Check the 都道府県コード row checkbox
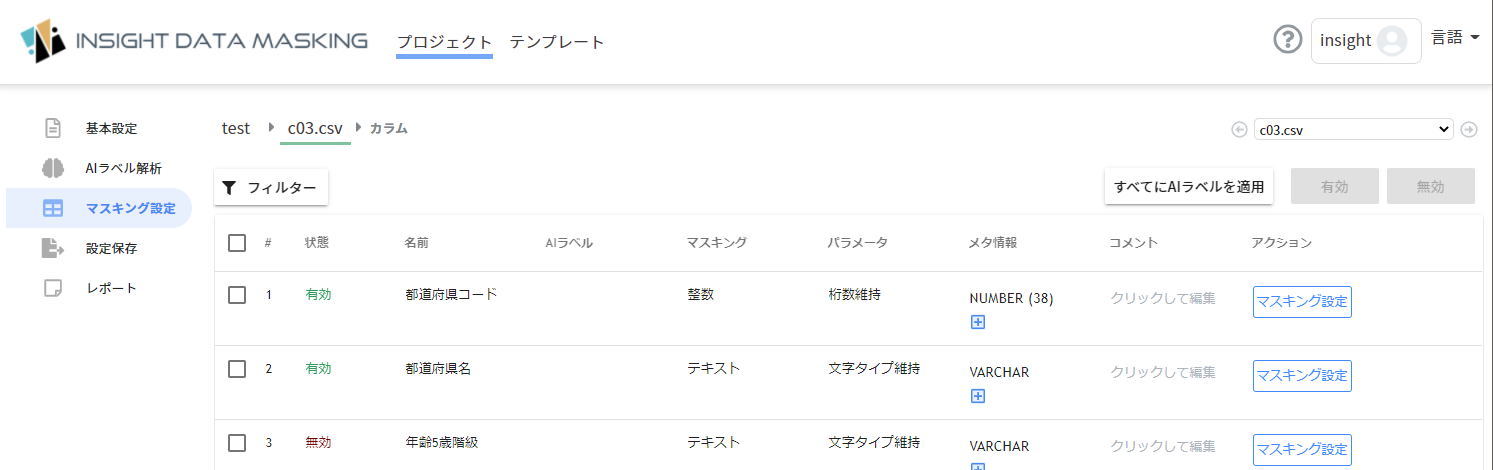 point(237,294)
